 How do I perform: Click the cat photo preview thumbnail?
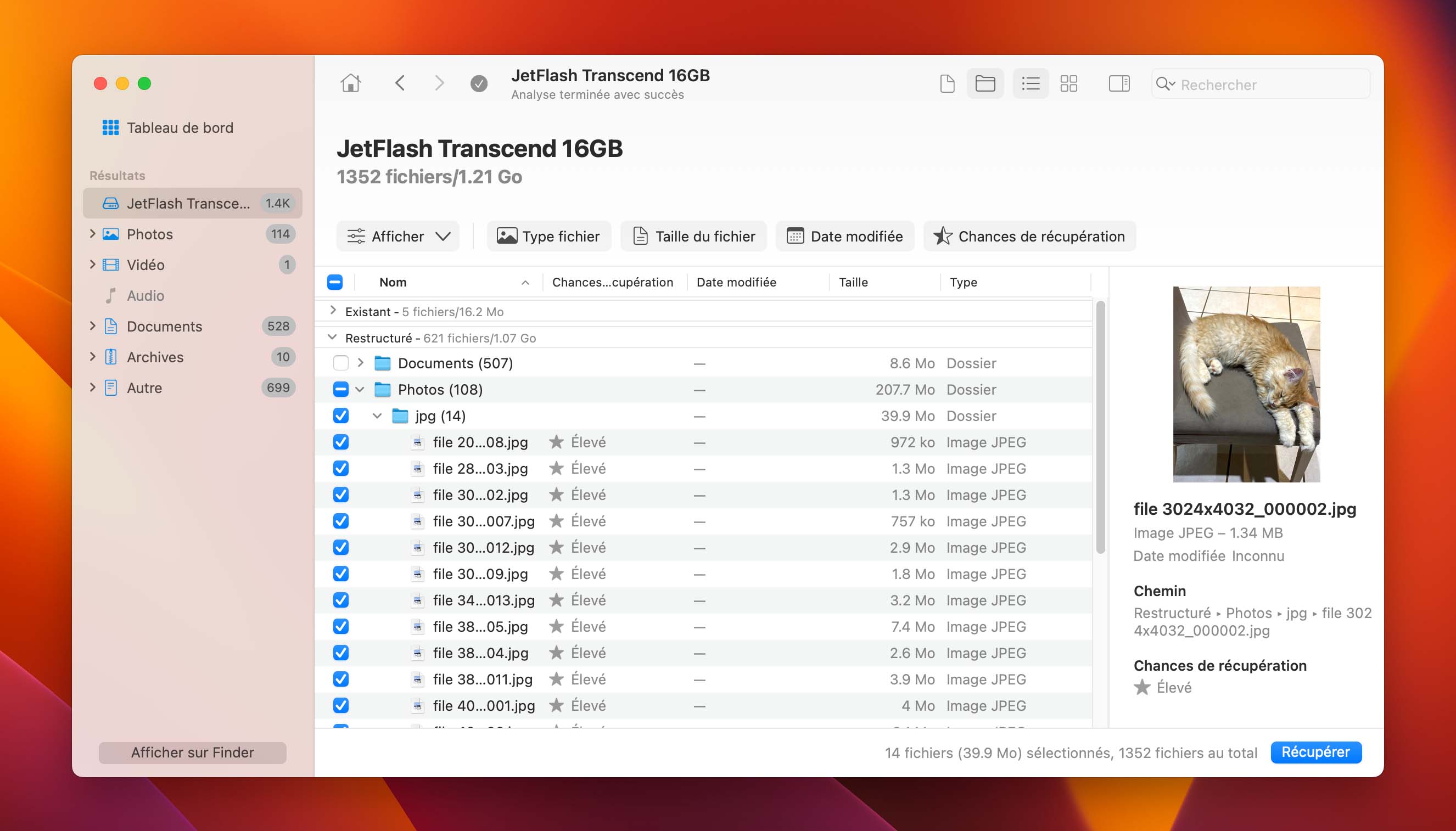[1246, 384]
